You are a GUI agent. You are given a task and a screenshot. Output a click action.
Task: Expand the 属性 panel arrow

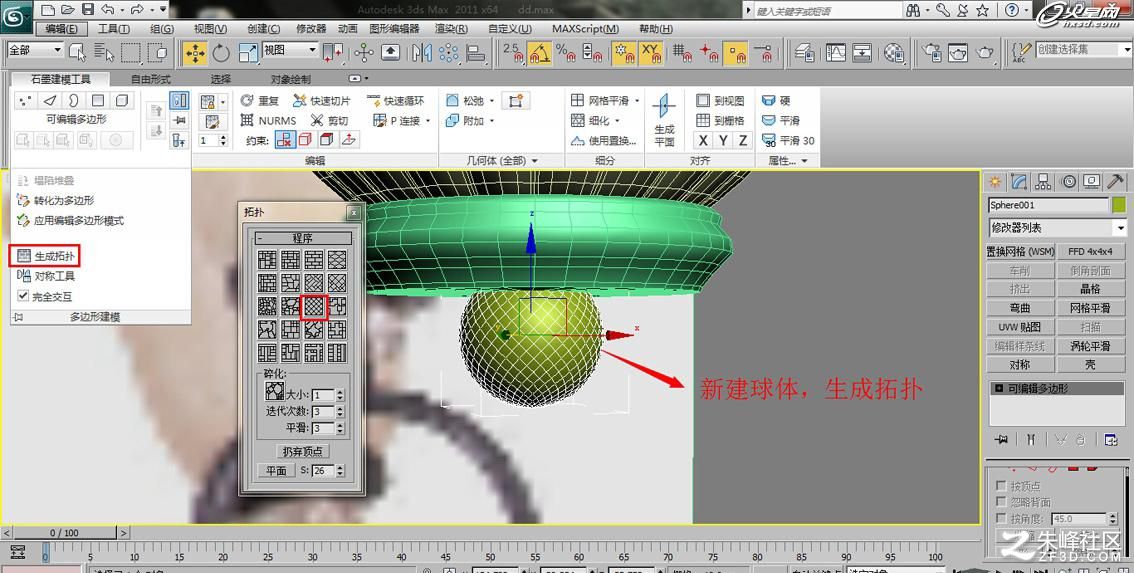[805, 161]
